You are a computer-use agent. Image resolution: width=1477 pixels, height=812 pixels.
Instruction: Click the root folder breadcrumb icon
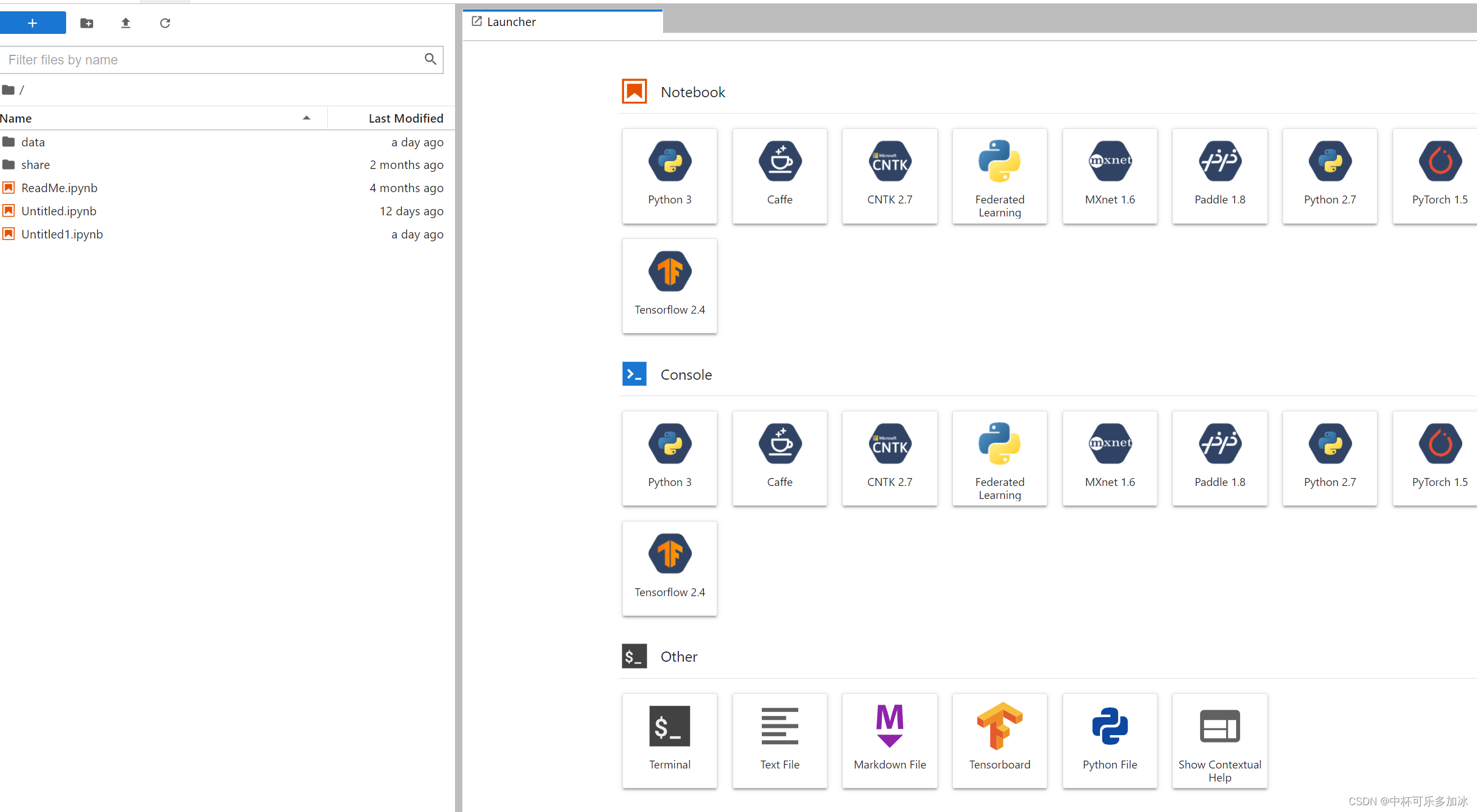[8, 90]
